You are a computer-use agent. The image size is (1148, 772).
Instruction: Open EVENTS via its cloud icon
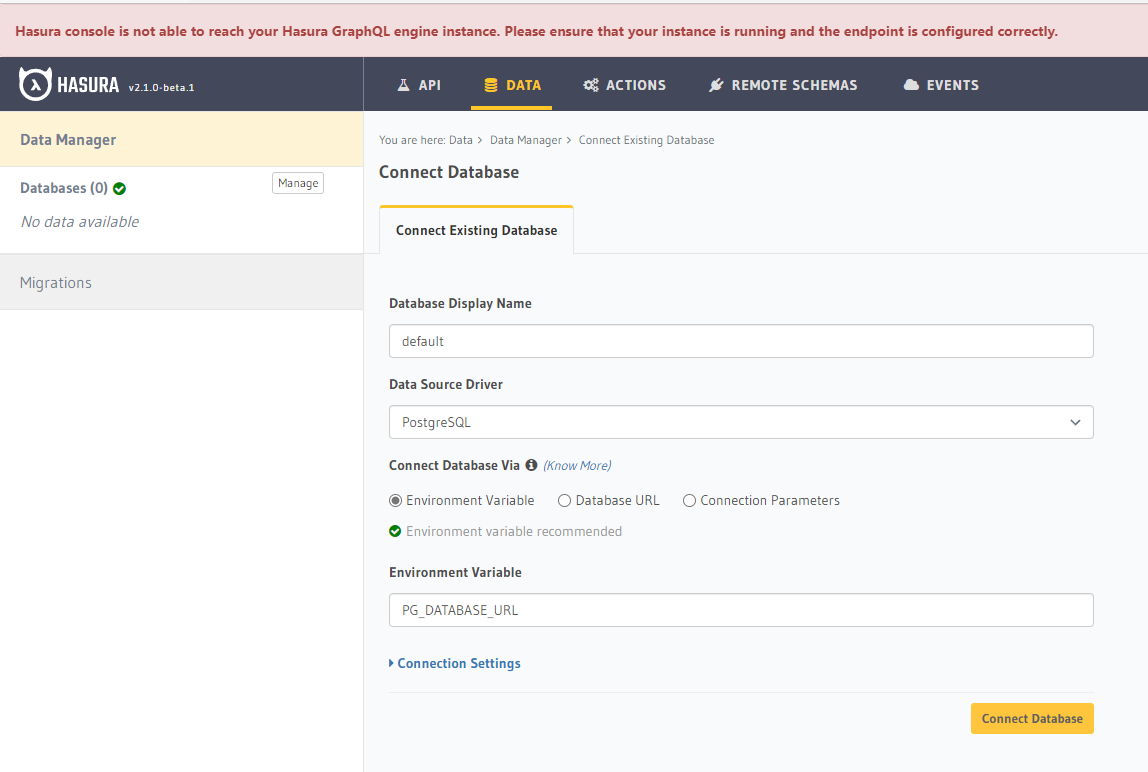point(910,84)
